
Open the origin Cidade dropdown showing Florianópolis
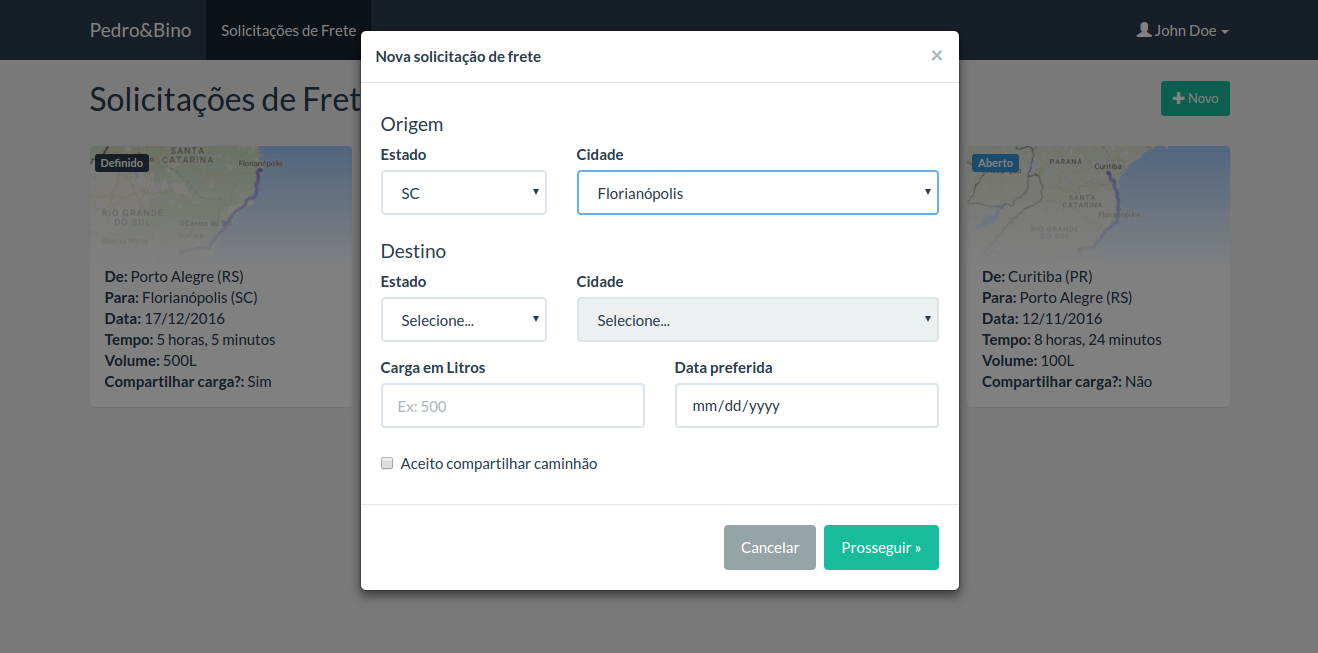pos(757,193)
